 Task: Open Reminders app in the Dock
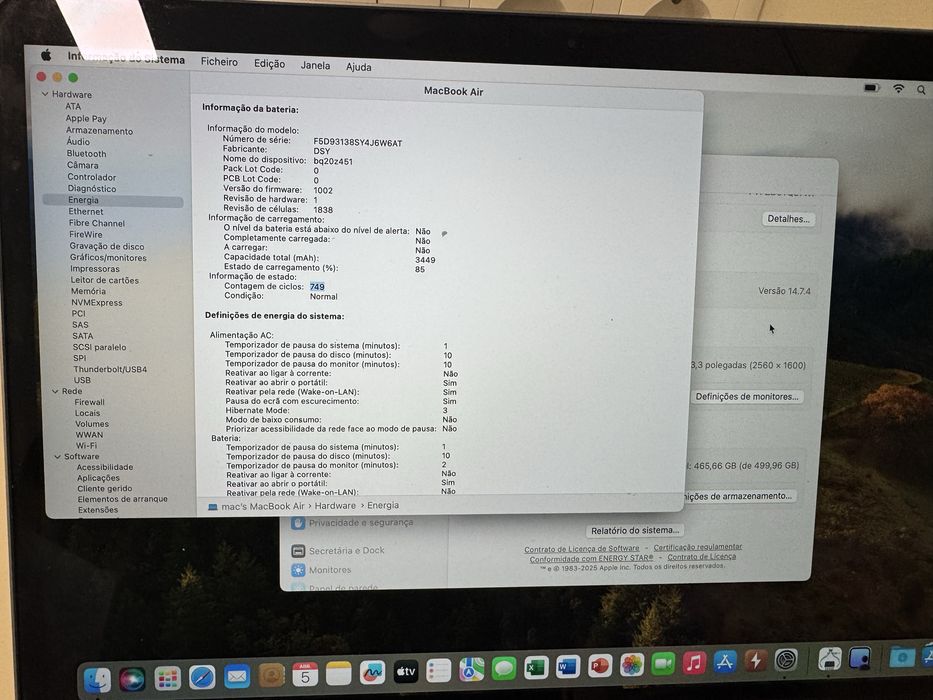click(439, 670)
